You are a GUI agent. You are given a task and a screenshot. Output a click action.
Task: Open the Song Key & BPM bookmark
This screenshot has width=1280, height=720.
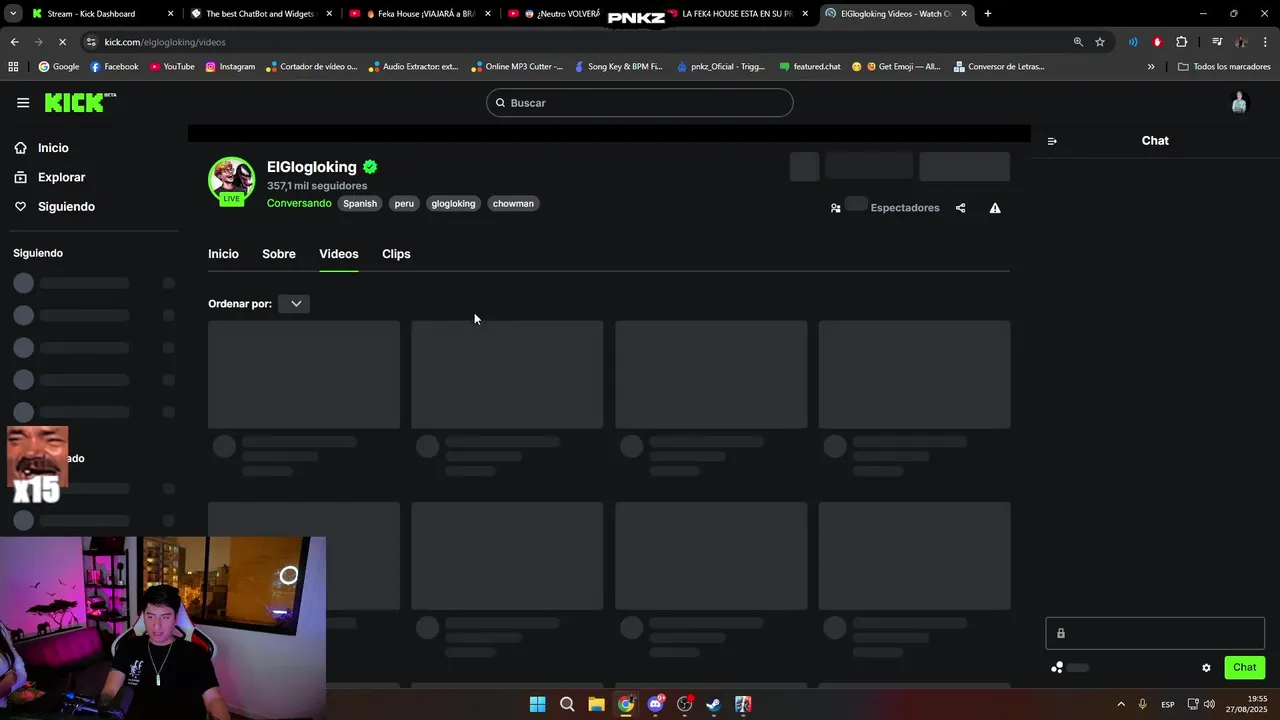click(x=618, y=67)
